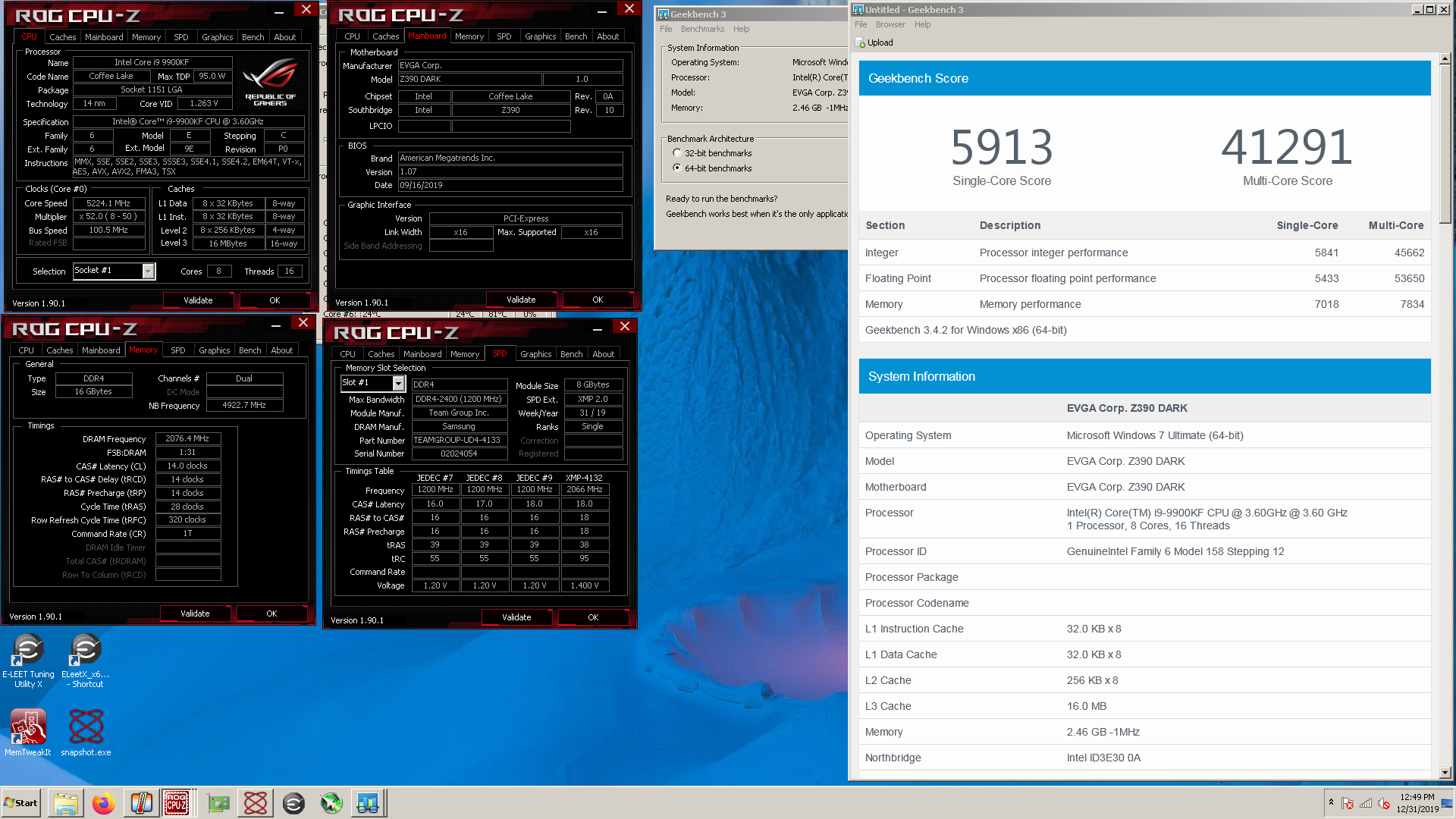Open Browser menu in Geekbench results window
Viewport: 1456px width, 819px height.
click(890, 24)
